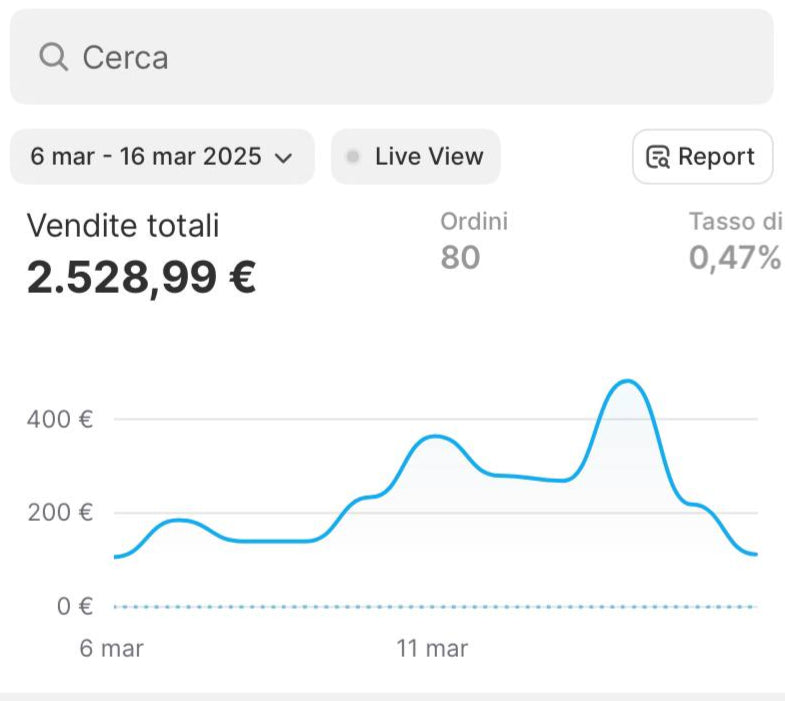The width and height of the screenshot is (785, 701).
Task: Click the chart curve peak above 11 mar
Action: pos(436,437)
